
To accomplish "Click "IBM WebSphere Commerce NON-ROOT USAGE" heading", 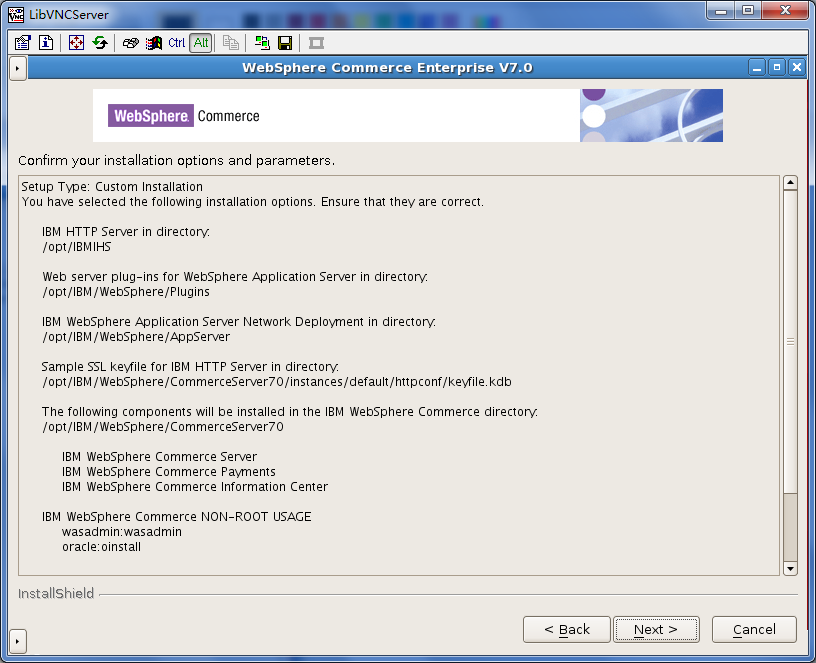I will pyautogui.click(x=176, y=517).
